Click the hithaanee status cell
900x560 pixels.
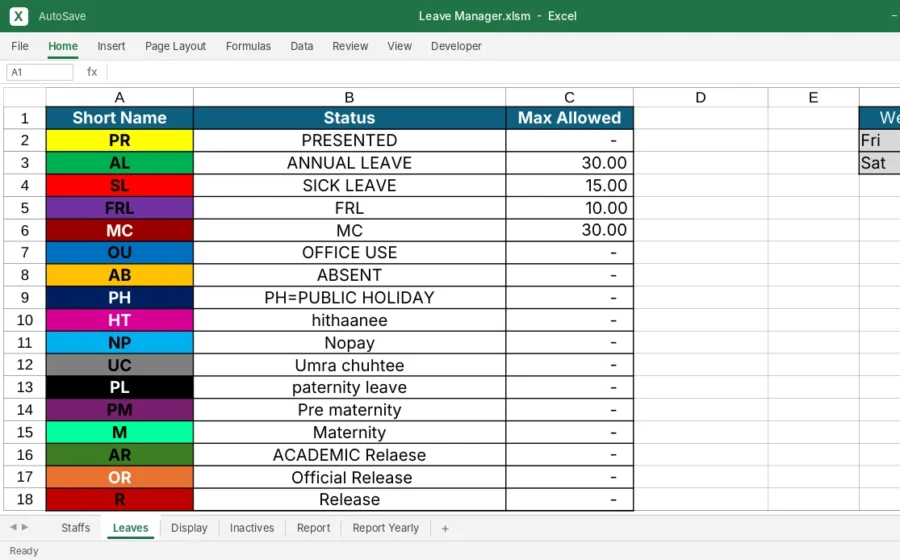click(x=349, y=320)
